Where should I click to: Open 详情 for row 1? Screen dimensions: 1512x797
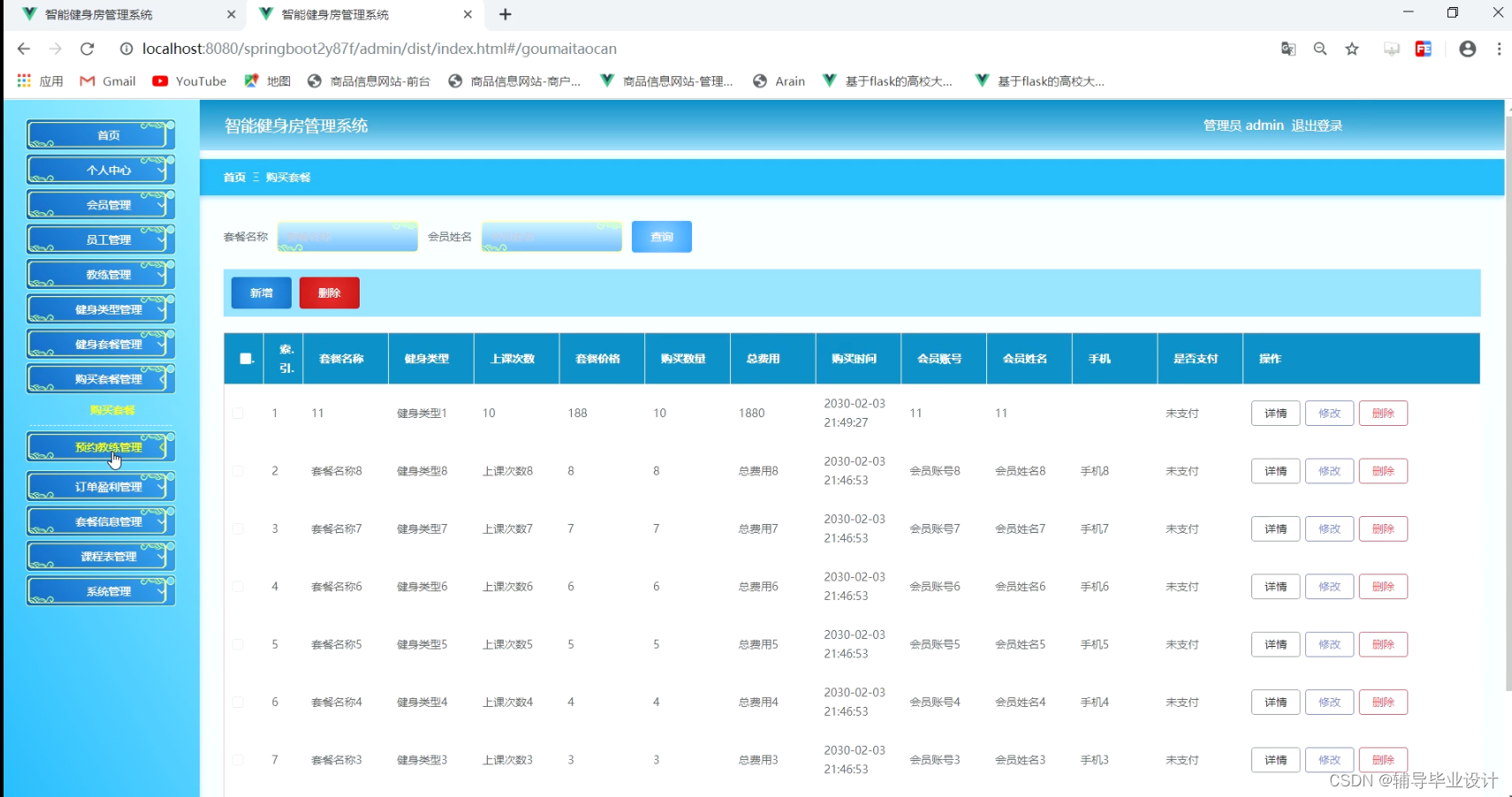1275,413
